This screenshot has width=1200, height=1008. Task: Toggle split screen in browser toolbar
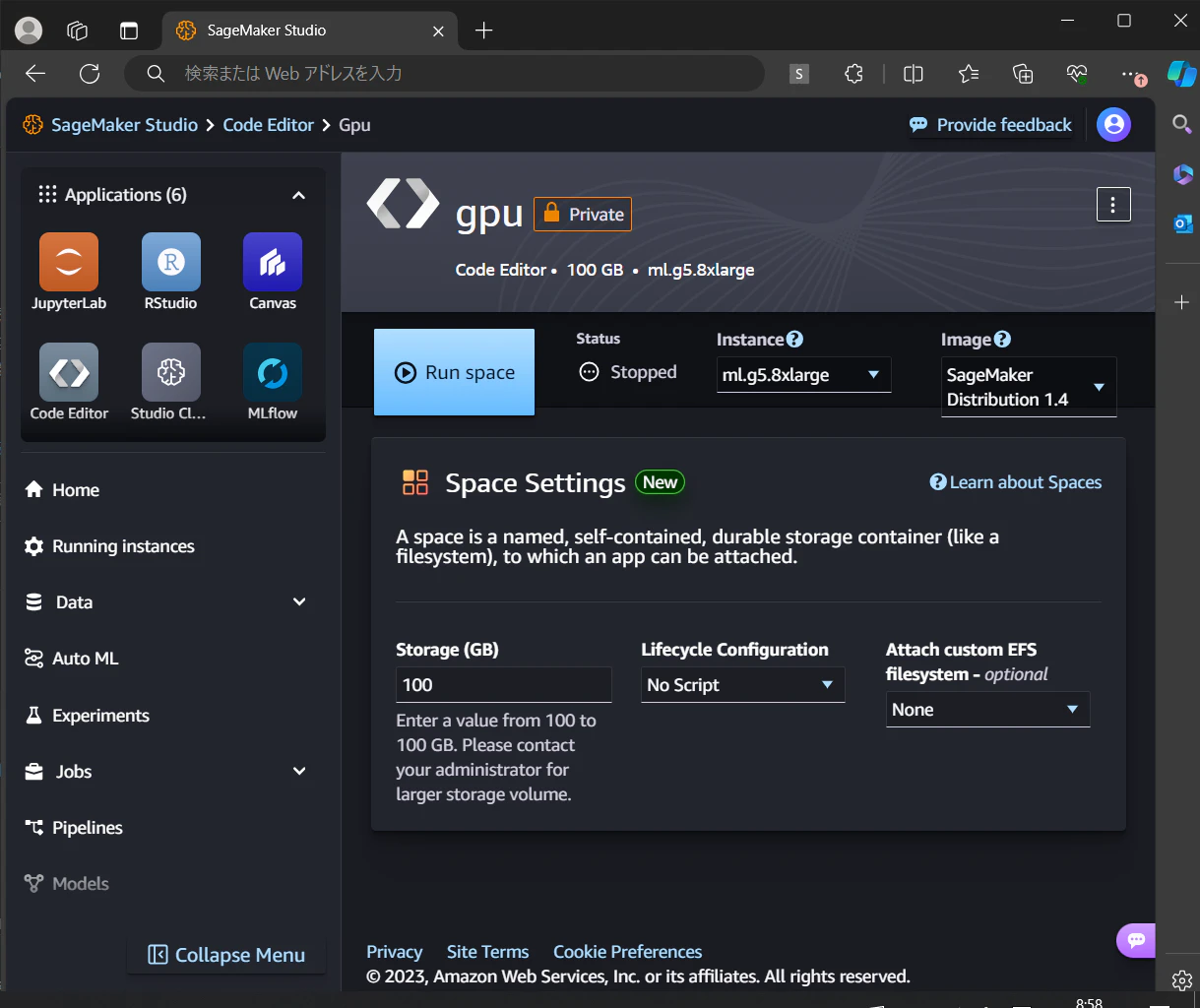pos(914,74)
